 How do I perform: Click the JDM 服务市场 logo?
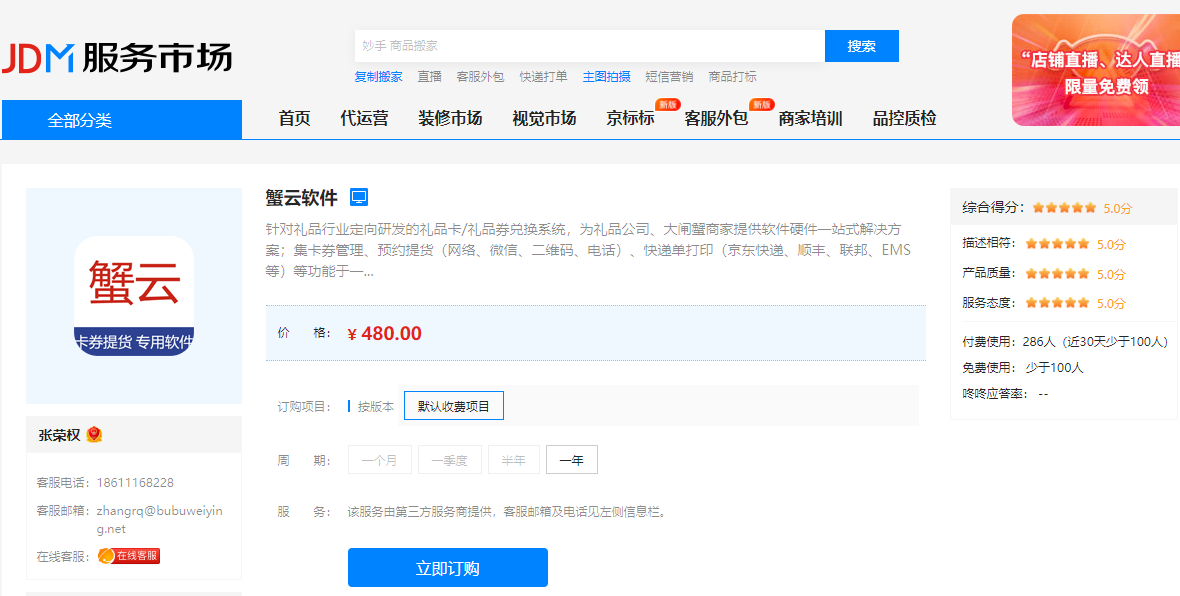click(x=117, y=57)
